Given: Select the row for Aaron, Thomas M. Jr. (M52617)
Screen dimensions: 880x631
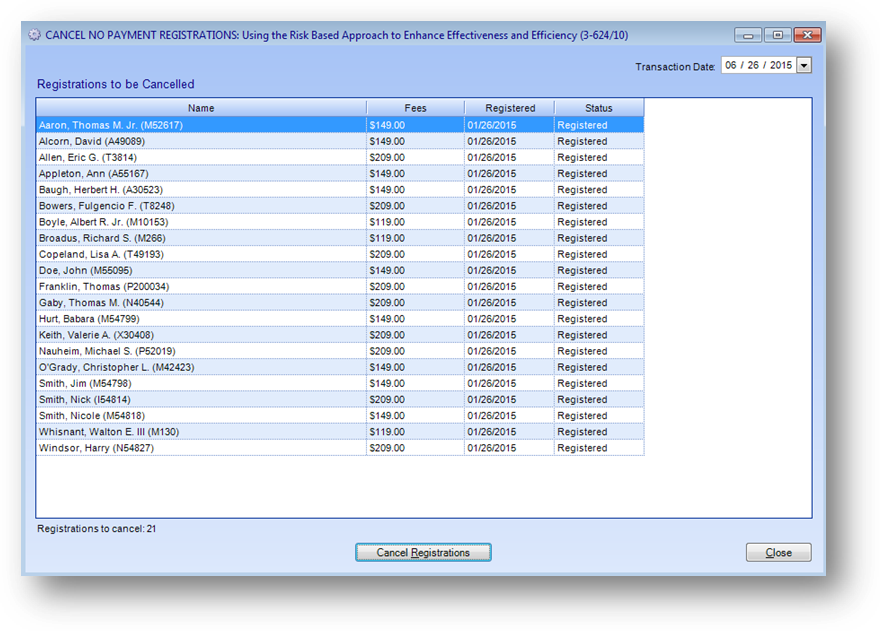Looking at the screenshot, I should pyautogui.click(x=340, y=125).
